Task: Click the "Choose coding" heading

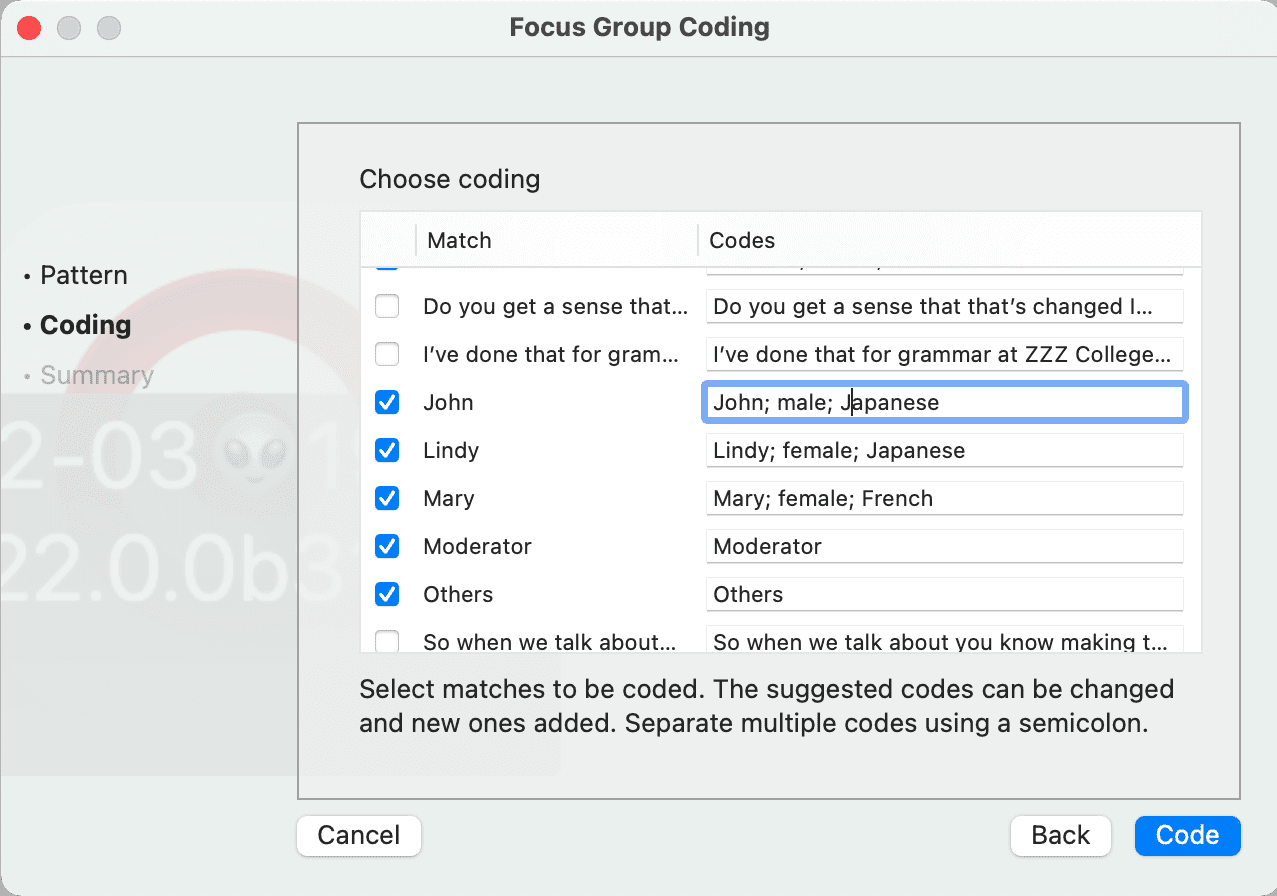Action: 450,179
